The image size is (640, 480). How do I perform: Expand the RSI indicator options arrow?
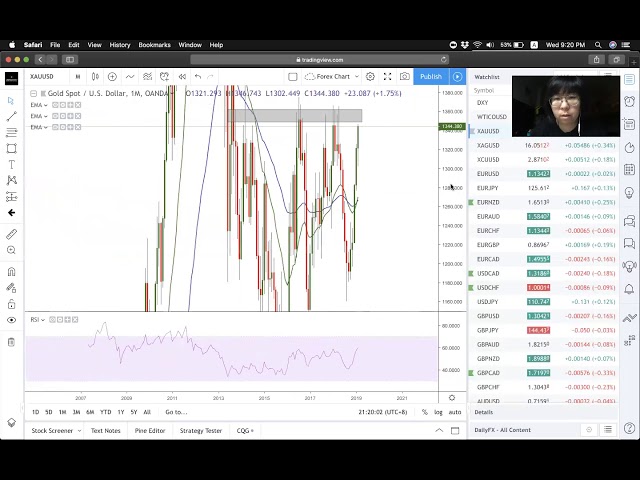tap(48, 320)
